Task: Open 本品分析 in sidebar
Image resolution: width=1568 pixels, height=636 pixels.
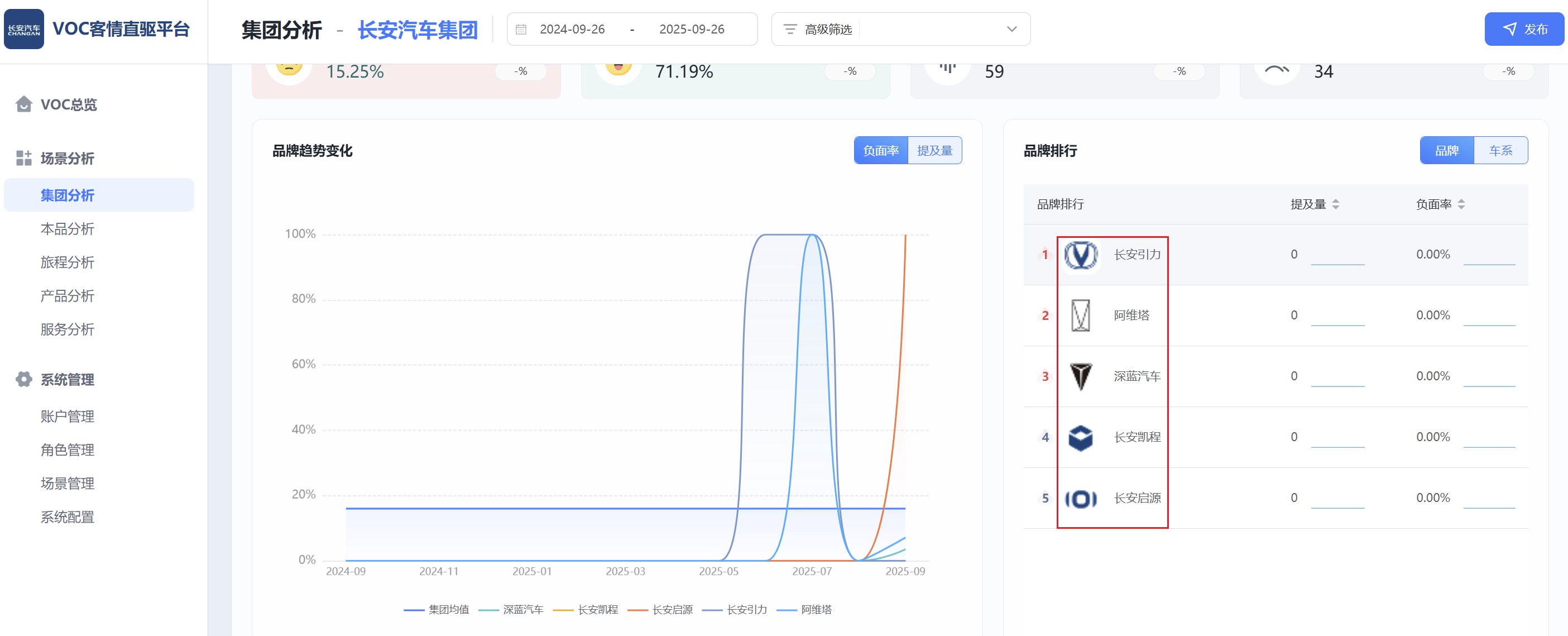Action: [x=68, y=229]
